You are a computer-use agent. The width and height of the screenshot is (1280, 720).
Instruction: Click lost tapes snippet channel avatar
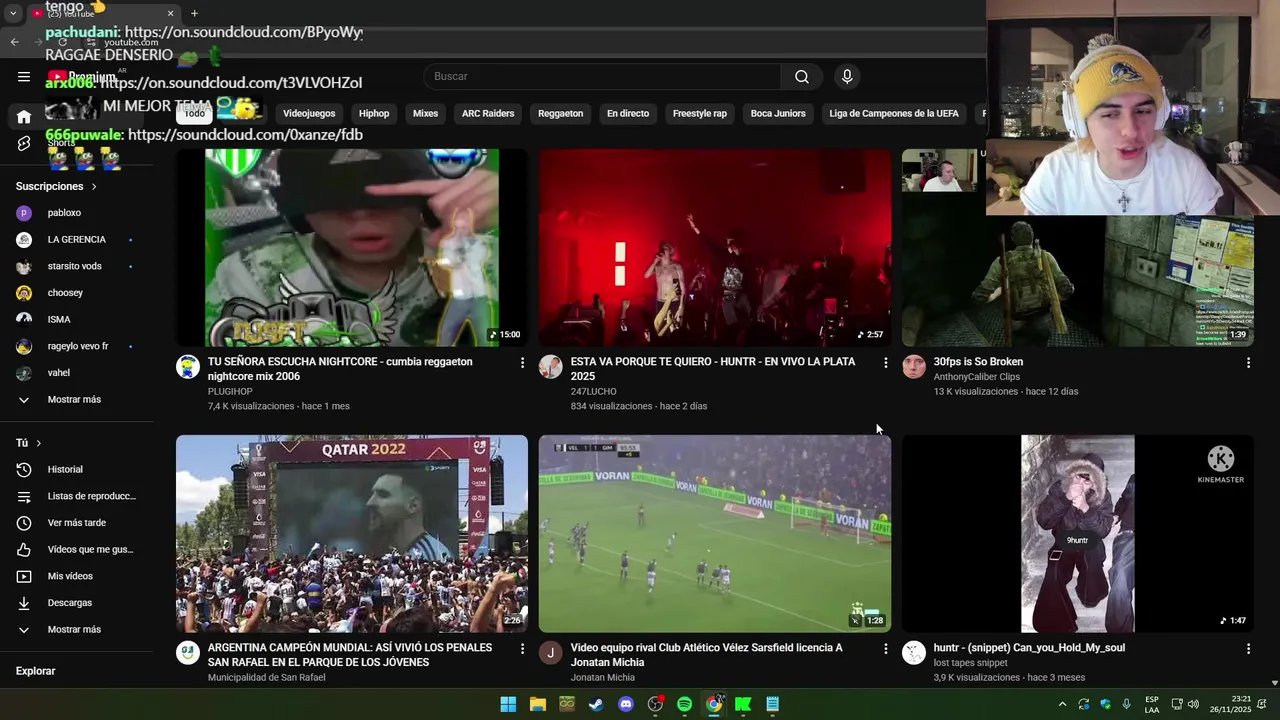point(914,653)
